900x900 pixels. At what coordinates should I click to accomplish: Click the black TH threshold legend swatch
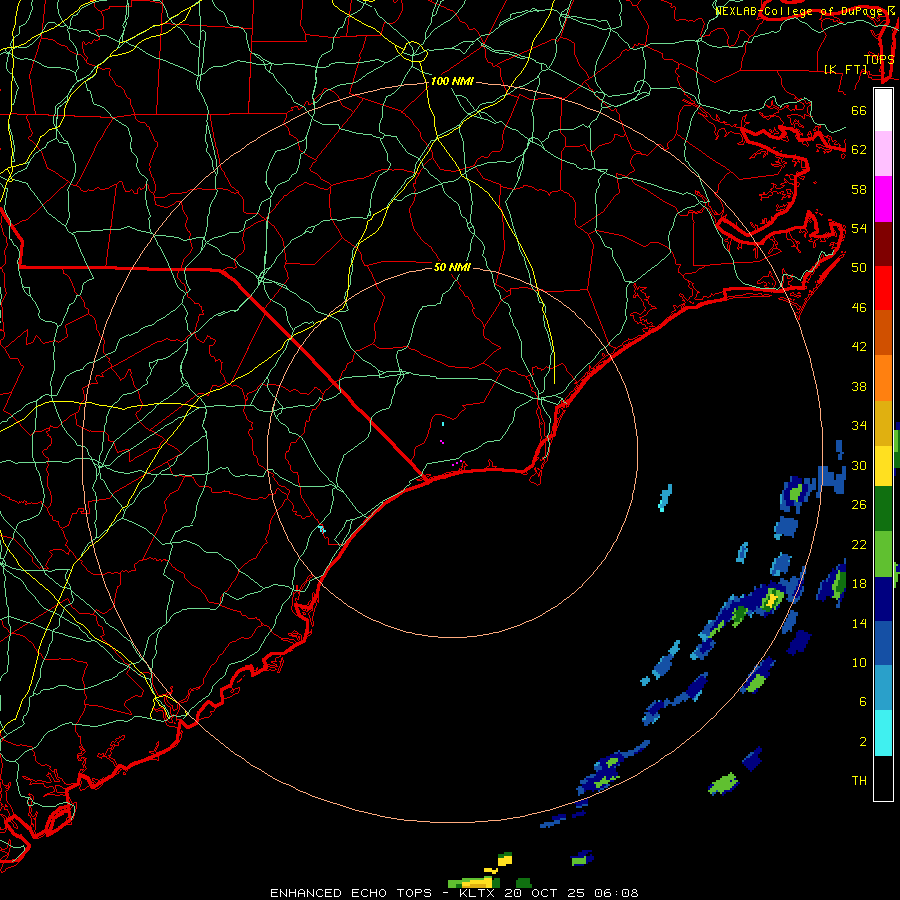(883, 778)
